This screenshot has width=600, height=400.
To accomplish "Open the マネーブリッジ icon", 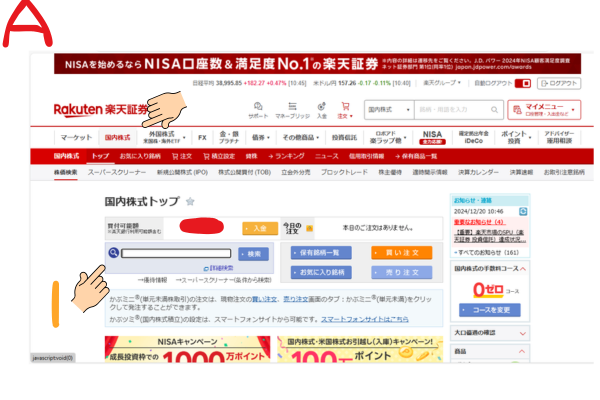I will [x=292, y=110].
